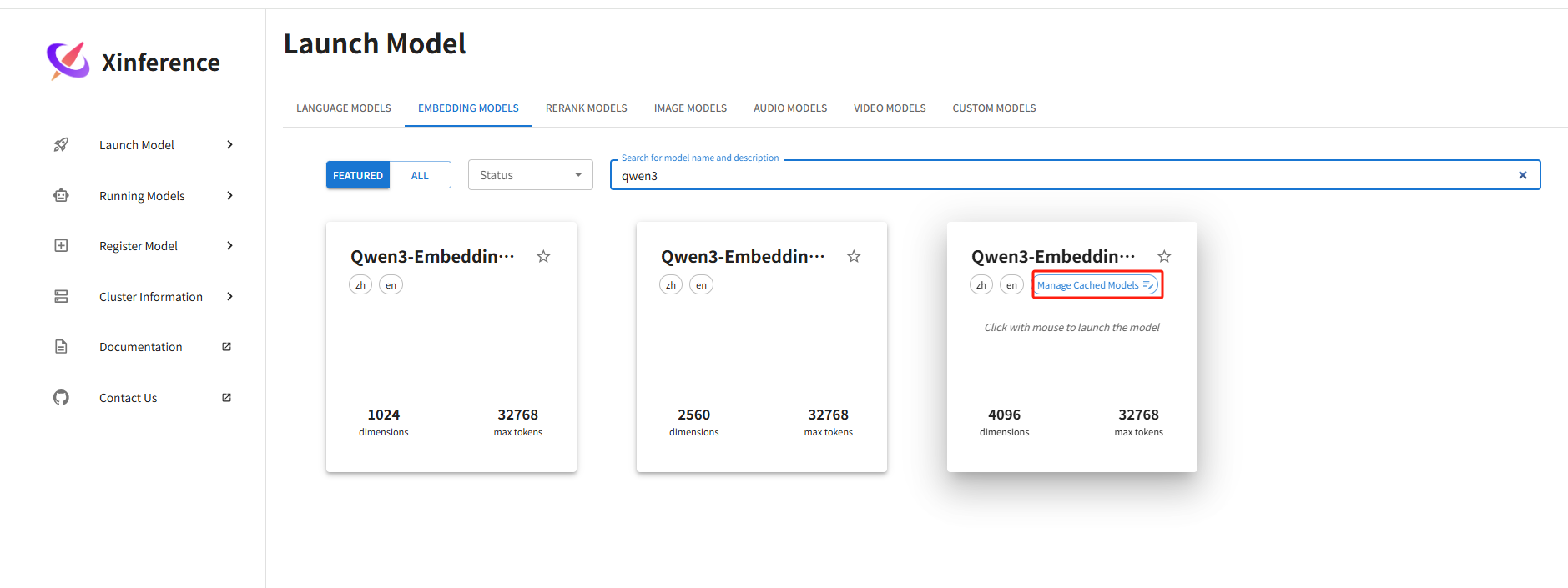This screenshot has width=1568, height=588.
Task: Click the zh tag on 4096-dimension card
Action: [981, 285]
